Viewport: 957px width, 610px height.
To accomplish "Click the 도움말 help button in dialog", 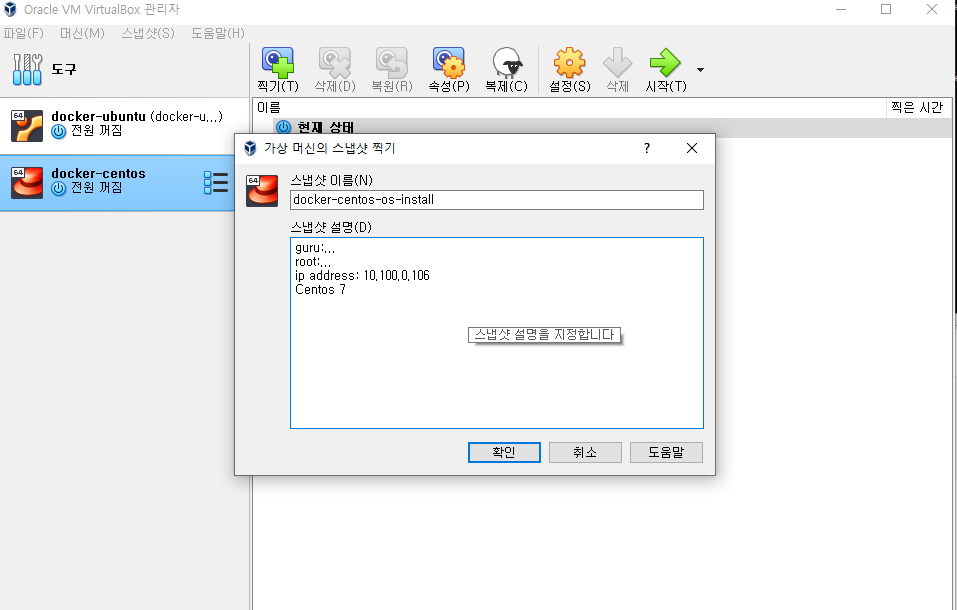I will pos(666,452).
